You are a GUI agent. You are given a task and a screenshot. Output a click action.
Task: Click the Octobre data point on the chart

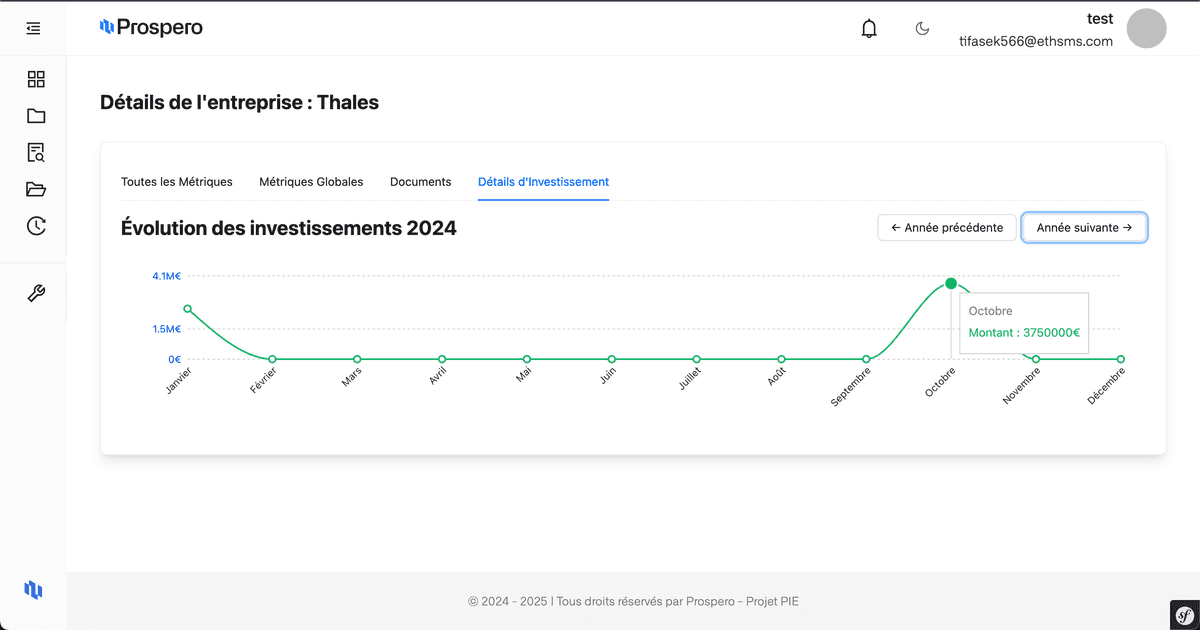tap(951, 284)
